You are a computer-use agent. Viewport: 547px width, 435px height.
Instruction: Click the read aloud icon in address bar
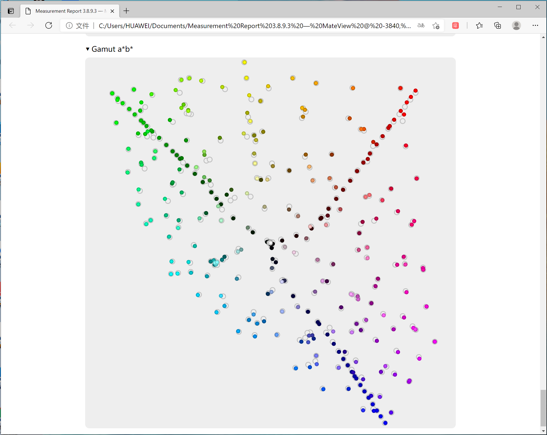[x=421, y=25]
